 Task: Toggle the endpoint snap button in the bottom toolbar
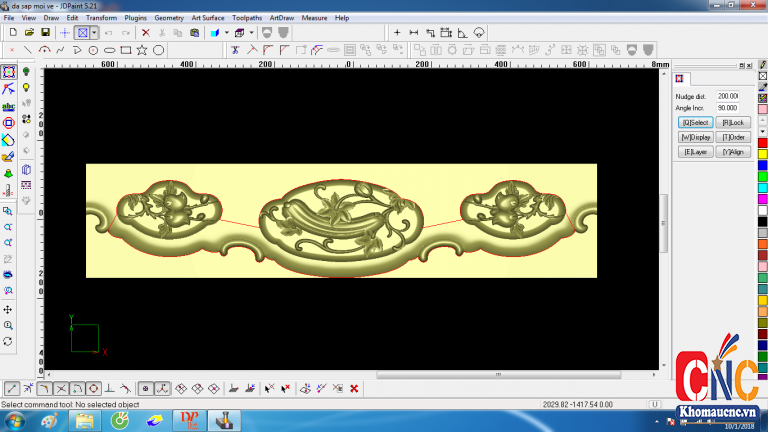pyautogui.click(x=11, y=388)
